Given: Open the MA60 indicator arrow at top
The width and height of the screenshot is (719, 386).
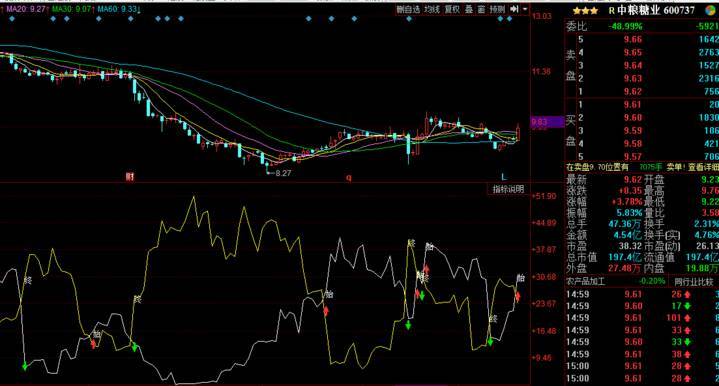Looking at the screenshot, I should pyautogui.click(x=139, y=9).
